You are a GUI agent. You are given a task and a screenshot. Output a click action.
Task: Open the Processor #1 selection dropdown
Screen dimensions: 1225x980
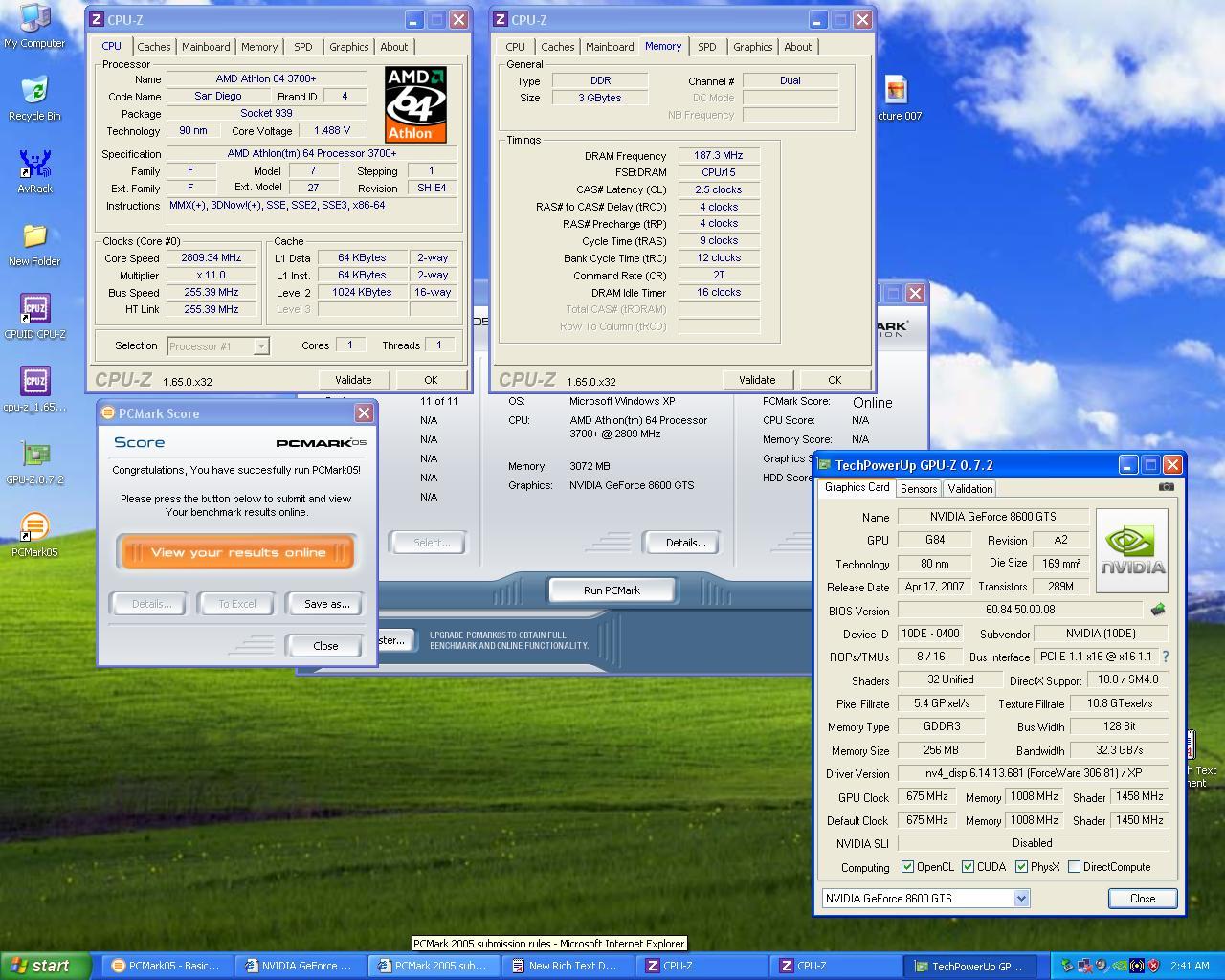pos(218,346)
